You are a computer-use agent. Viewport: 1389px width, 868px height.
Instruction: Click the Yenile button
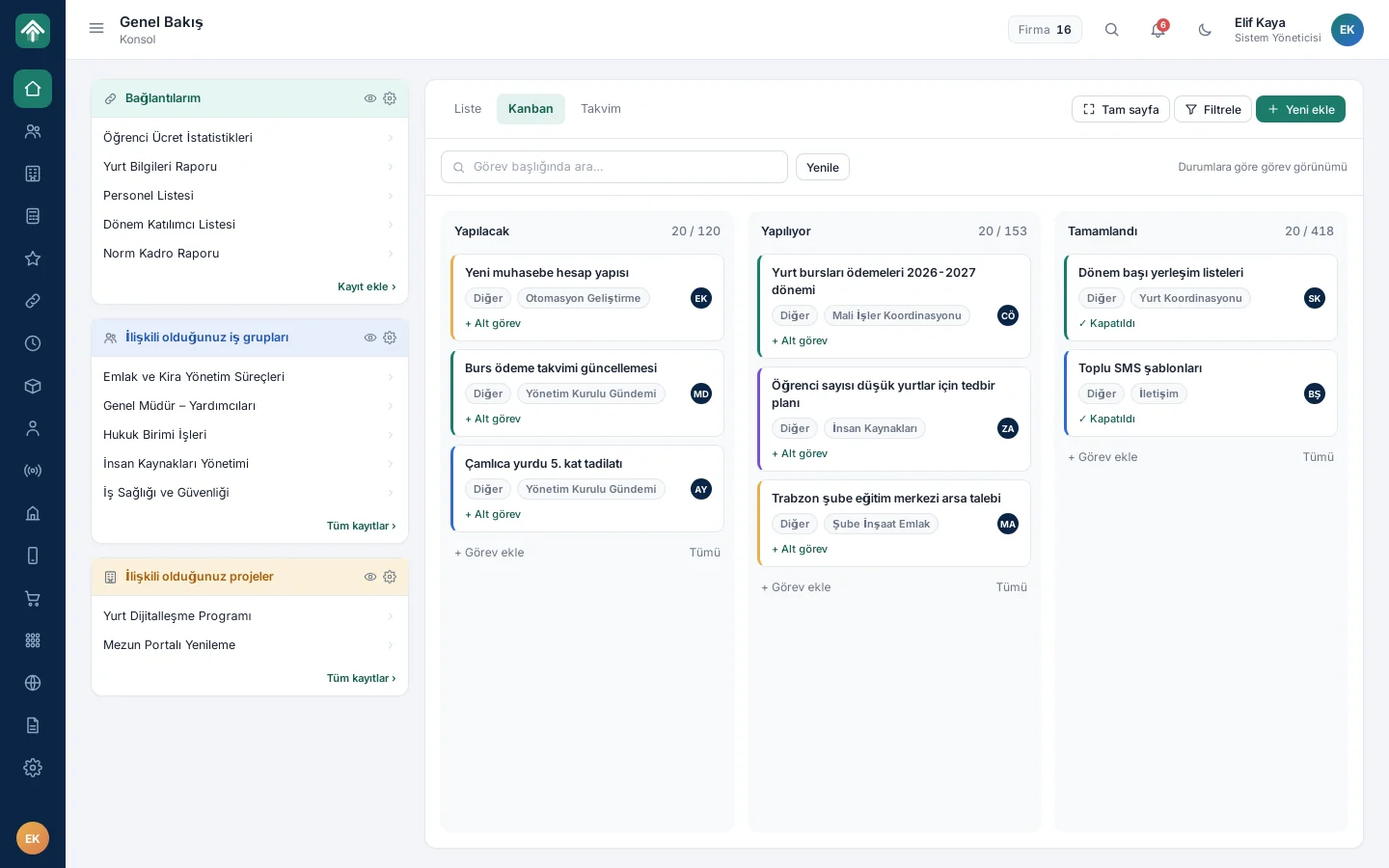pos(823,167)
